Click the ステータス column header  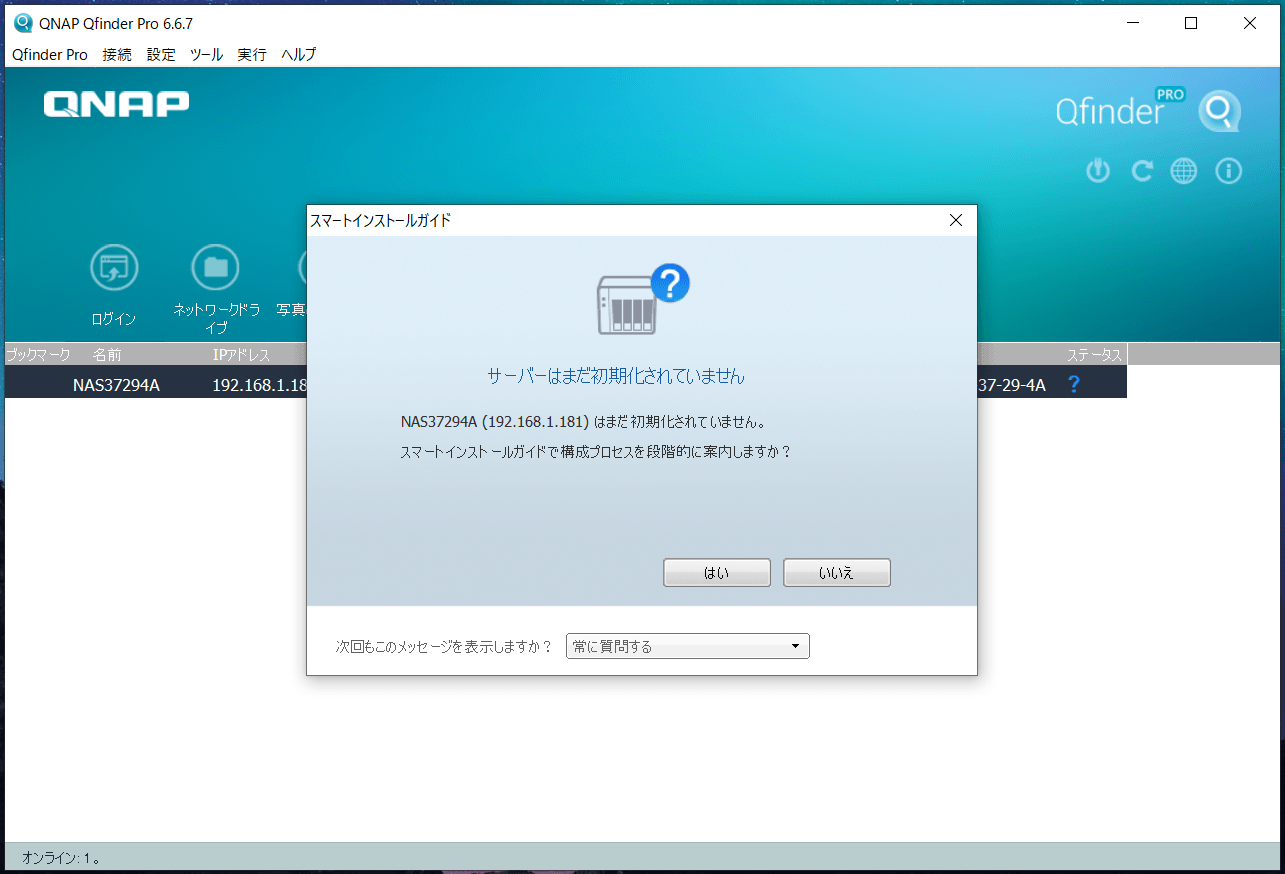click(1095, 354)
